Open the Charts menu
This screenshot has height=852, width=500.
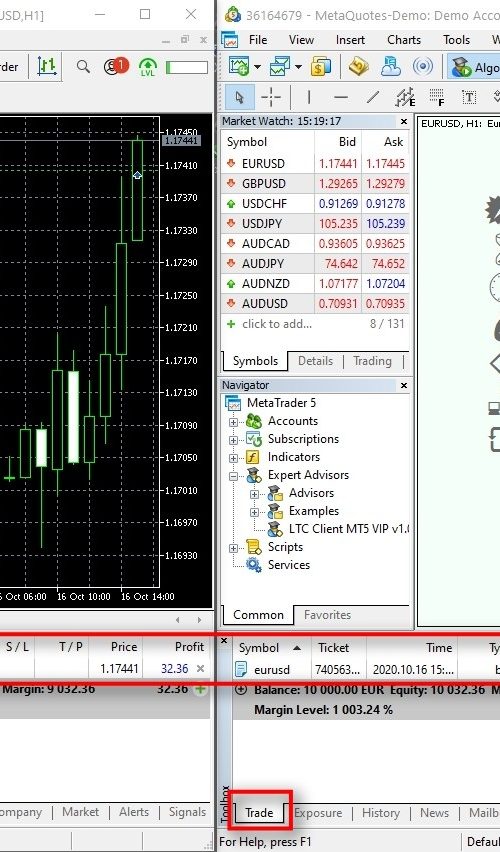click(x=404, y=40)
